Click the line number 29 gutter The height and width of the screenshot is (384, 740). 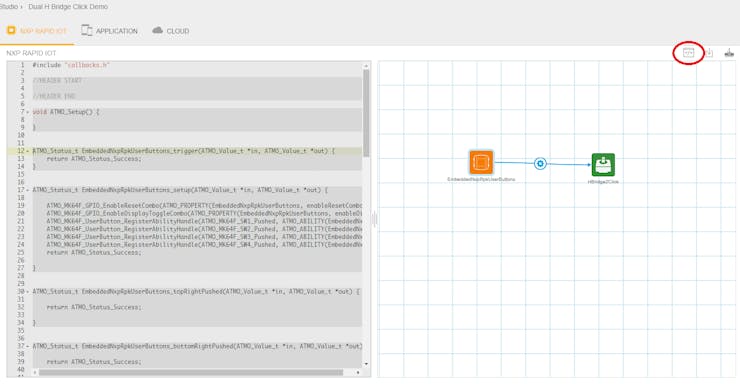tap(20, 284)
